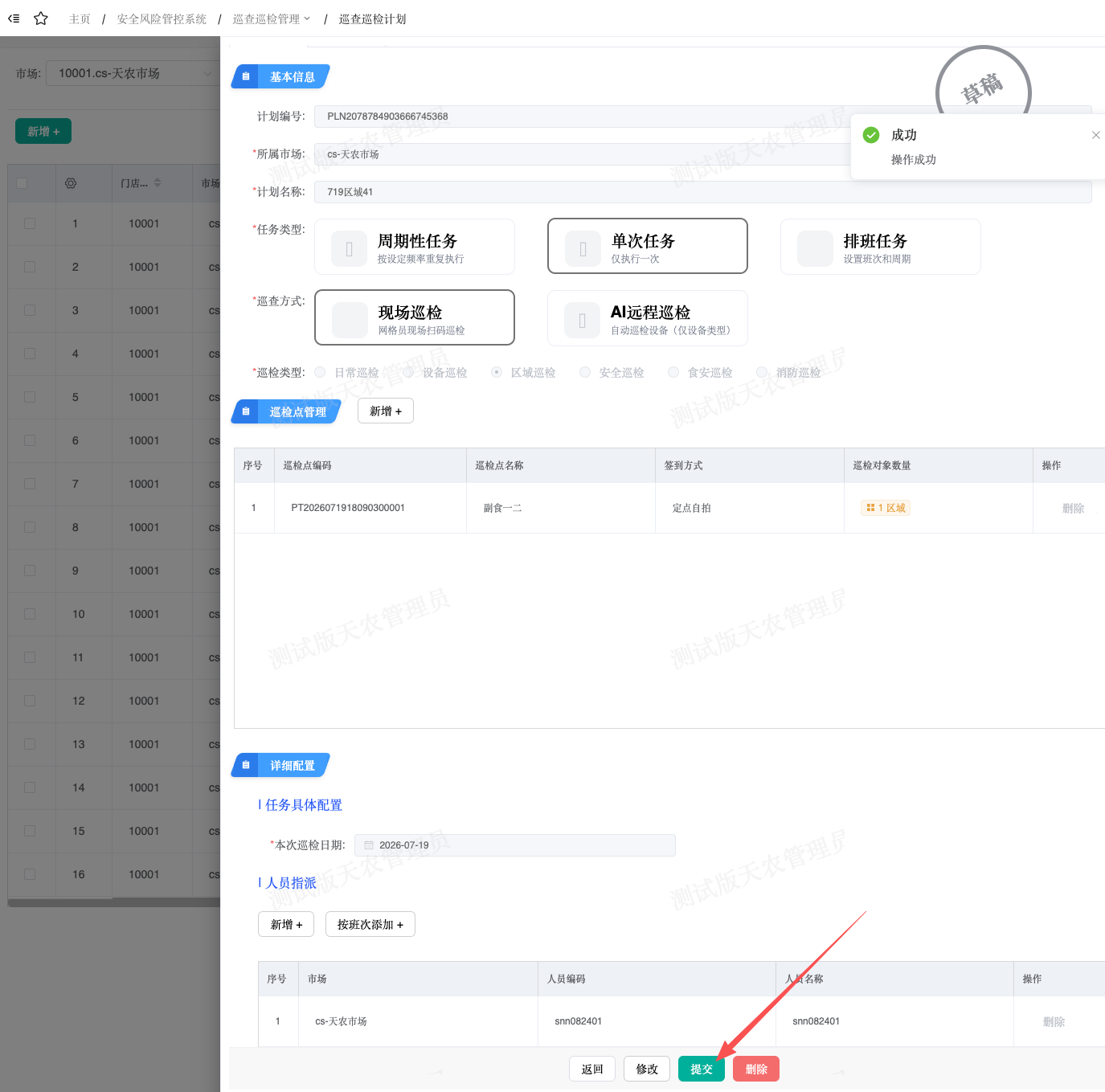Click the favorite star icon
This screenshot has height=1092, width=1105.
[41, 18]
